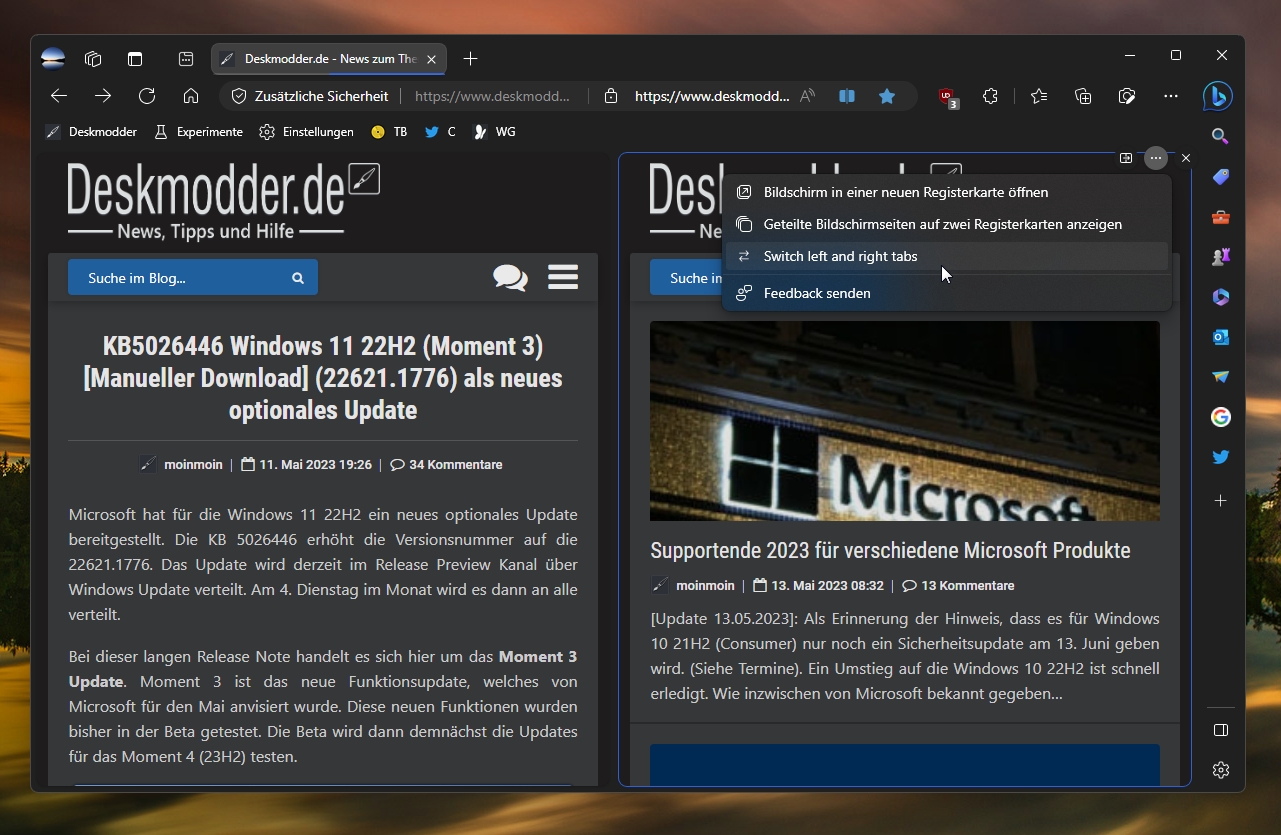
Task: Go forward with the arrow button
Action: (103, 96)
